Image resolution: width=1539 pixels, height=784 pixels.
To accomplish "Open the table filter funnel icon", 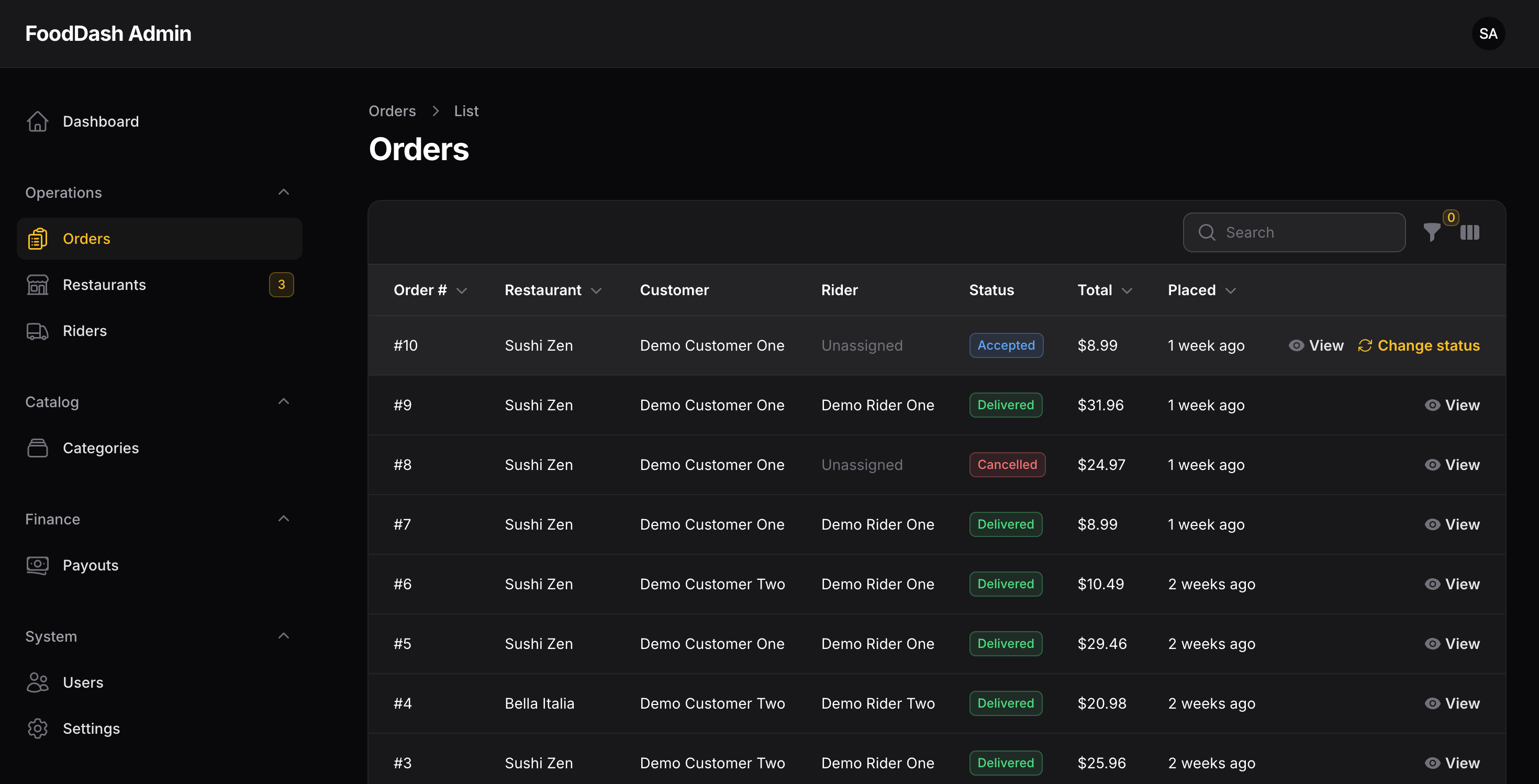I will [1432, 232].
